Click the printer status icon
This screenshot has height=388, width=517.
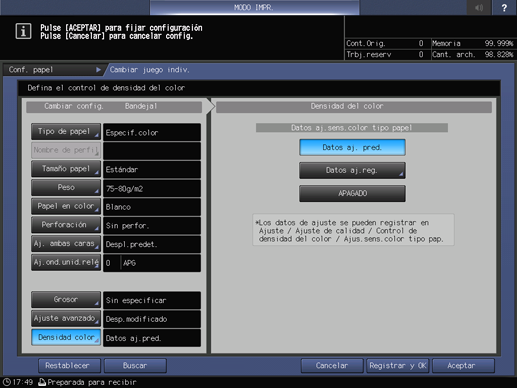click(x=42, y=382)
